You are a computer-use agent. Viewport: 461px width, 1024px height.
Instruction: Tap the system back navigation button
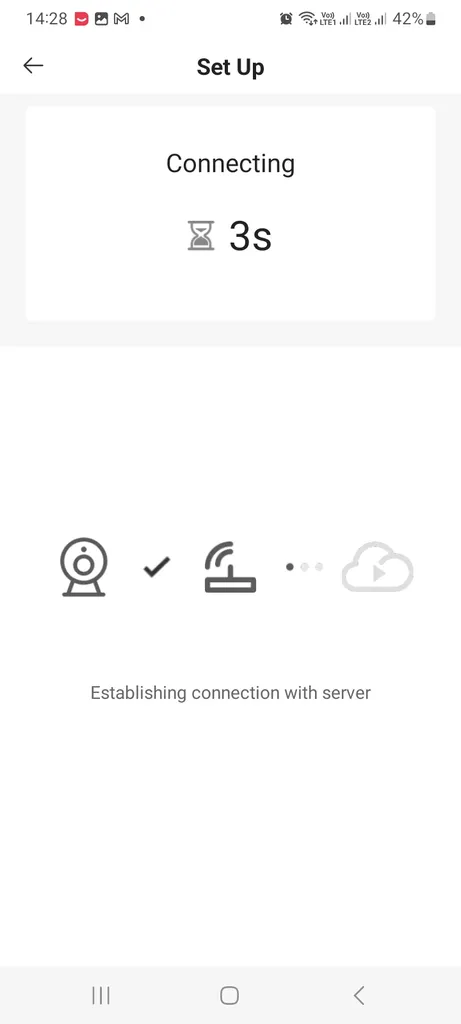pyautogui.click(x=358, y=995)
